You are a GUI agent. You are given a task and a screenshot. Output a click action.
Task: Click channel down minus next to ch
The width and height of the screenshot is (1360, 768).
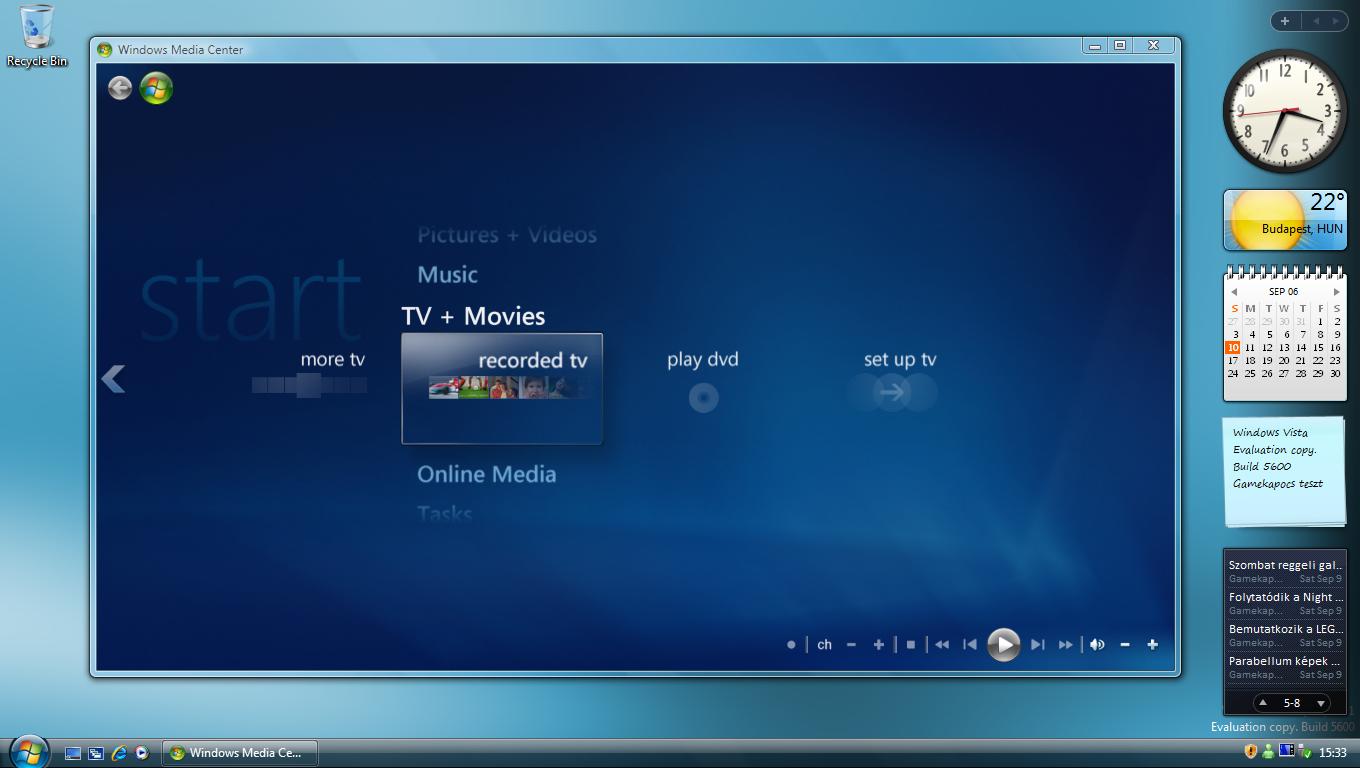click(851, 645)
